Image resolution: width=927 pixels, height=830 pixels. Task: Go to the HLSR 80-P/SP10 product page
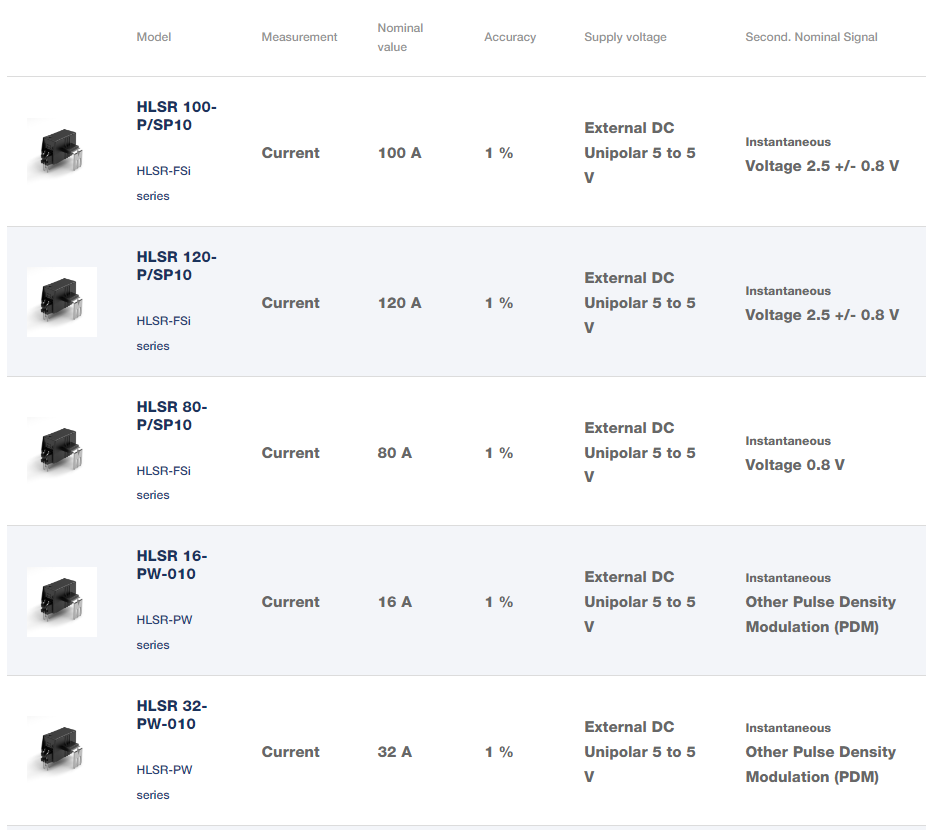172,416
